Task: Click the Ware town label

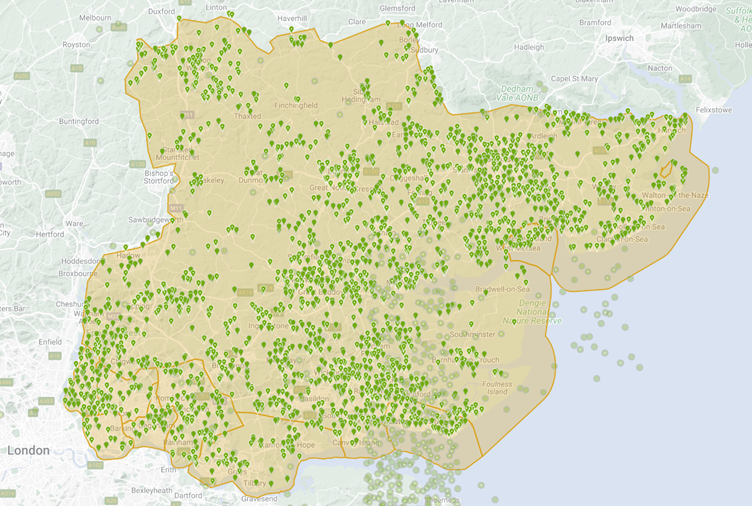Action: [74, 223]
